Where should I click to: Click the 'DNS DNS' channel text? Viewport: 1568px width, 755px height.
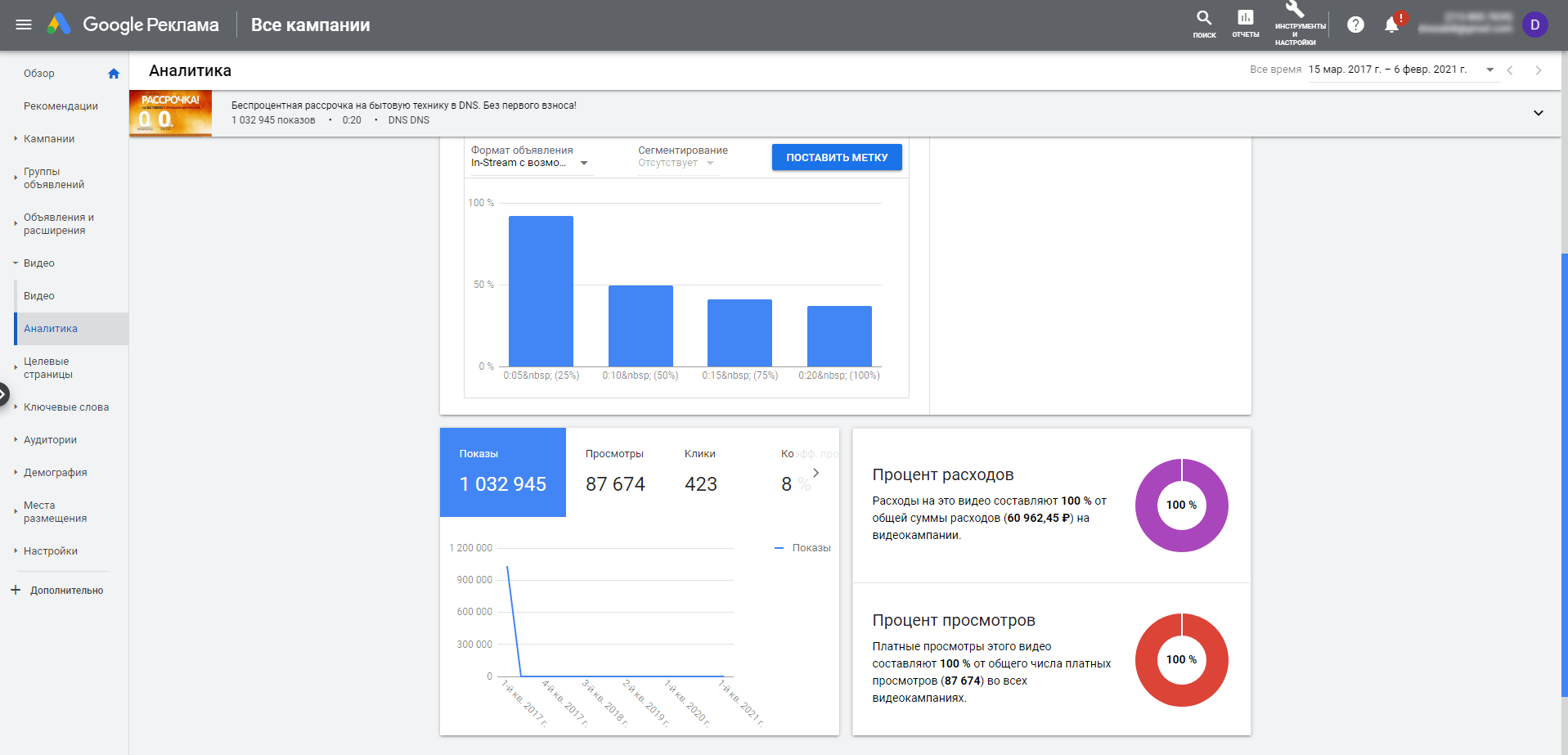point(408,120)
